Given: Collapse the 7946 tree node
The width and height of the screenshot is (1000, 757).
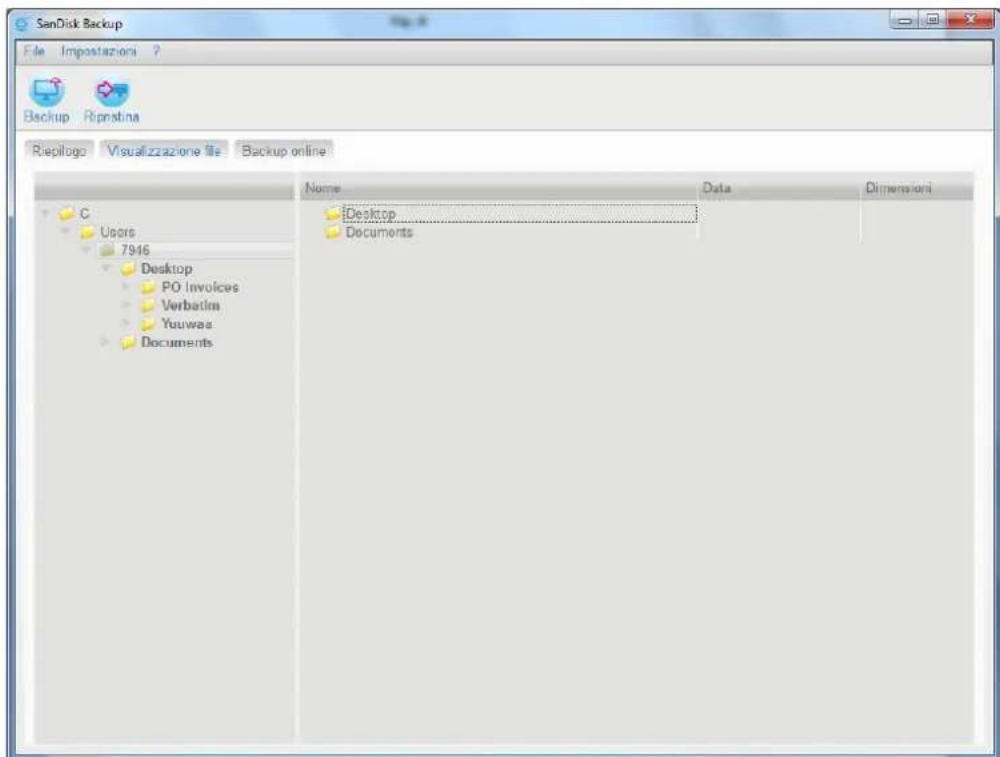Looking at the screenshot, I should (x=86, y=249).
